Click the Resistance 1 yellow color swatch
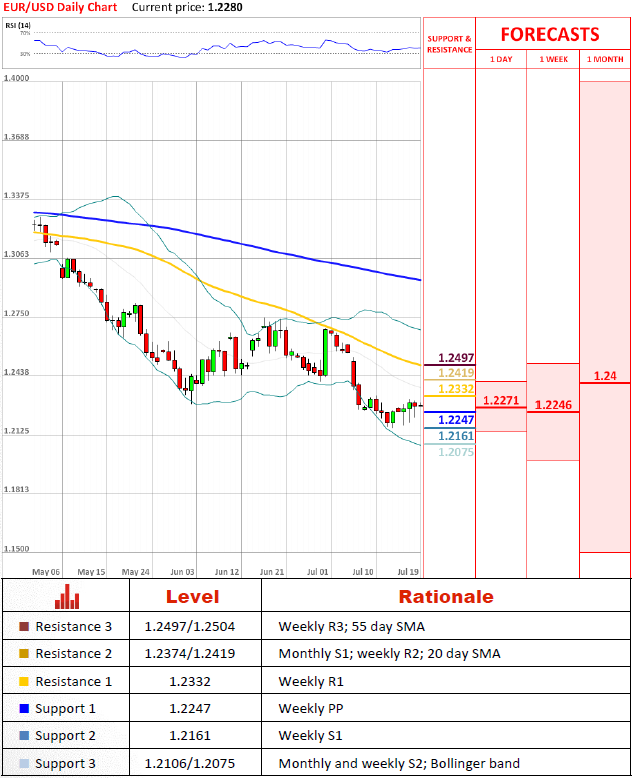633x778 pixels. point(24,681)
